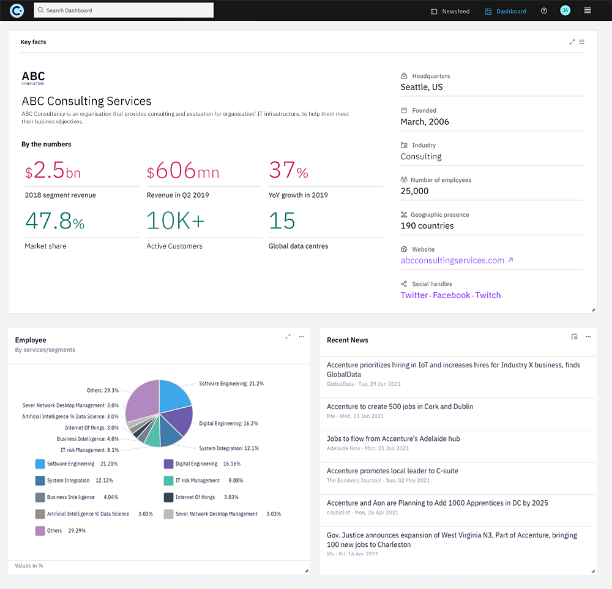The height and width of the screenshot is (589, 612).
Task: Click the Social handles share icon
Action: [x=404, y=284]
